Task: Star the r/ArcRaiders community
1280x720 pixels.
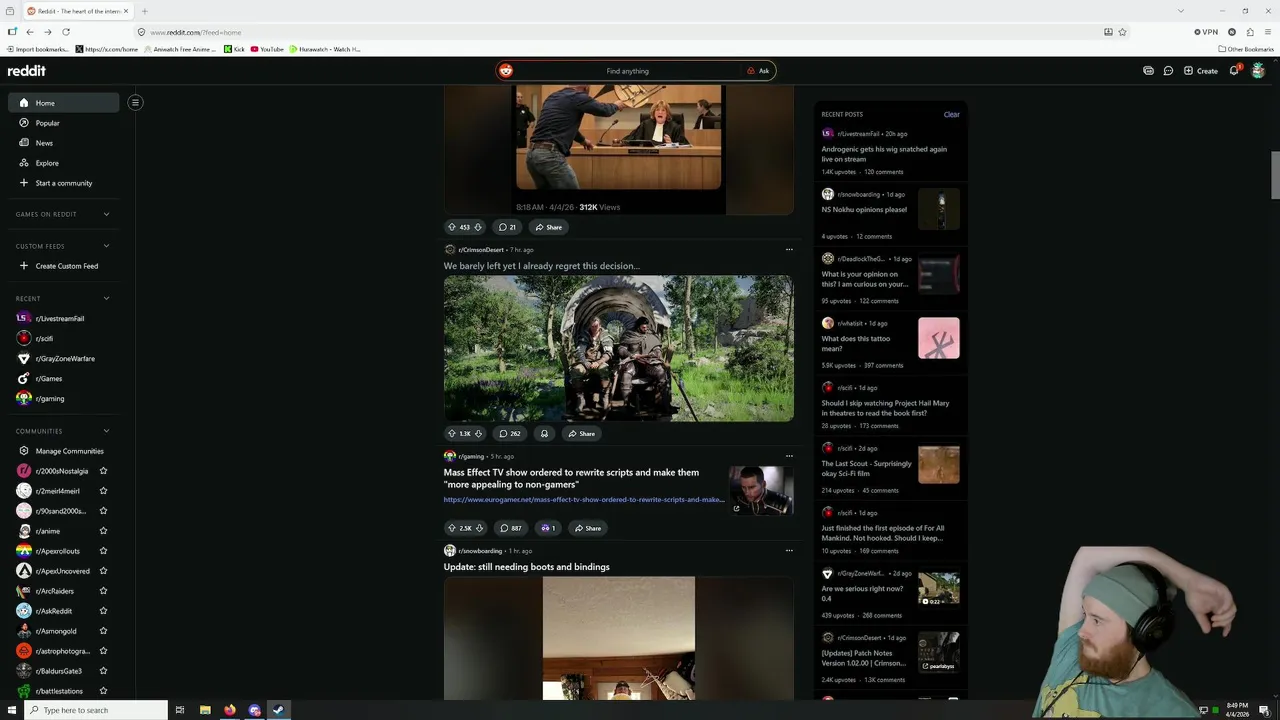Action: (103, 591)
